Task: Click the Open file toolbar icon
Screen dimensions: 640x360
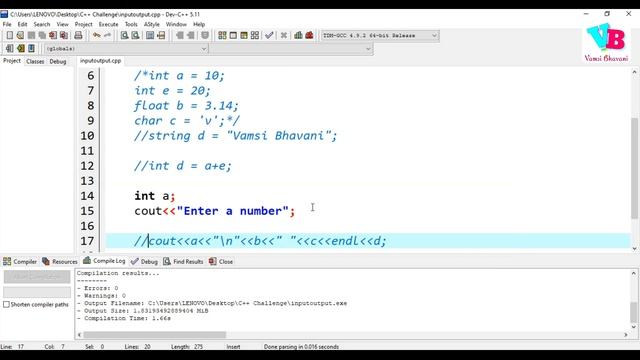Action: 20,36
